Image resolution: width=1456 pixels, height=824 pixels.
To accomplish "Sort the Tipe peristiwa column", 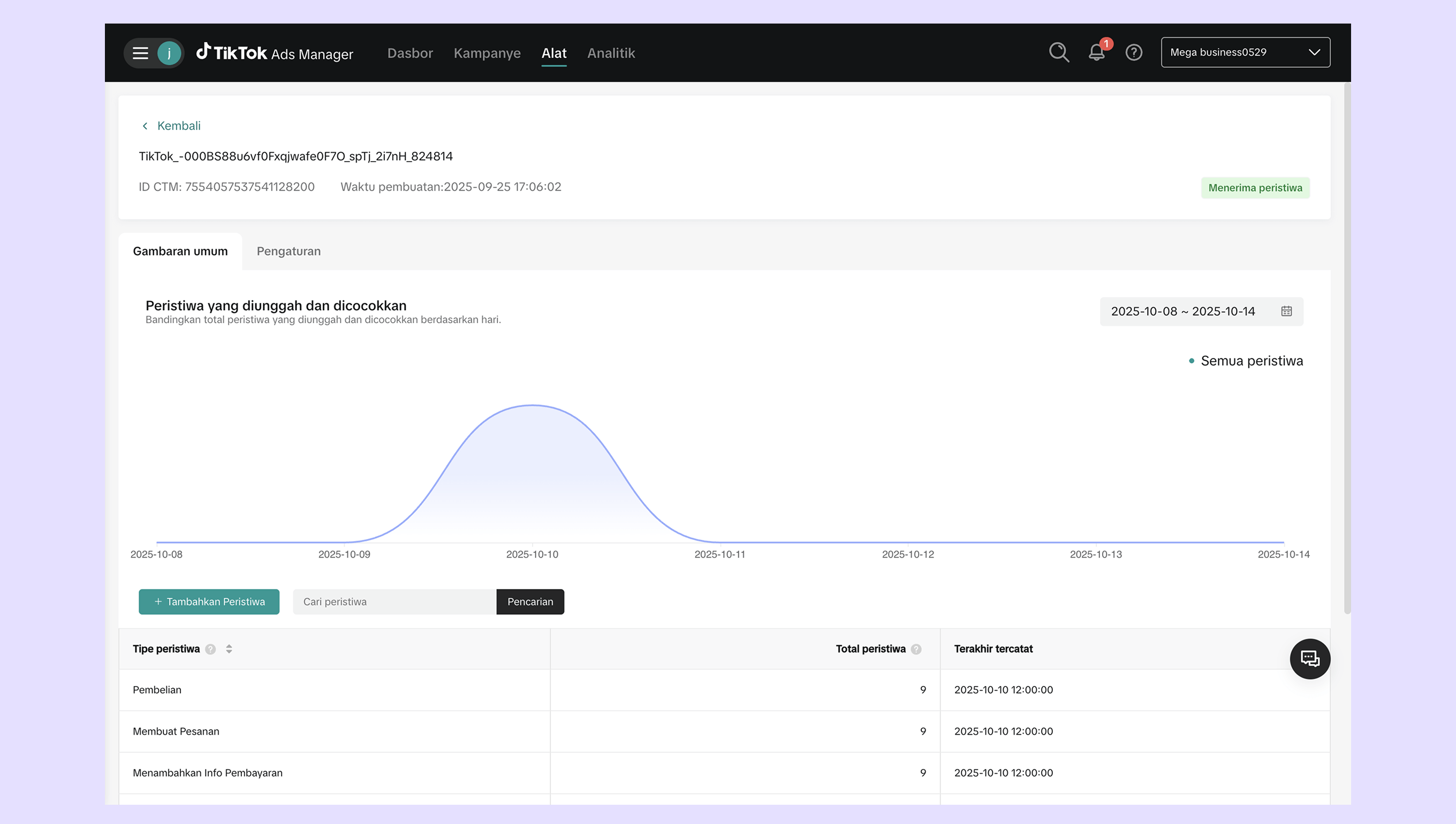I will tap(229, 649).
